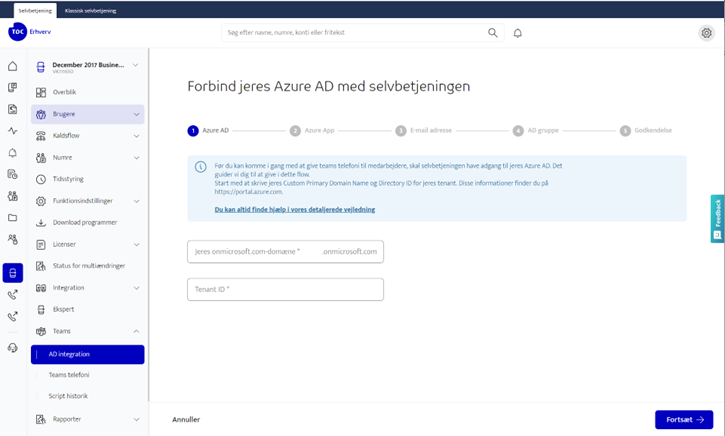
Task: Click the headset support icon in the rail
Action: (x=12, y=348)
